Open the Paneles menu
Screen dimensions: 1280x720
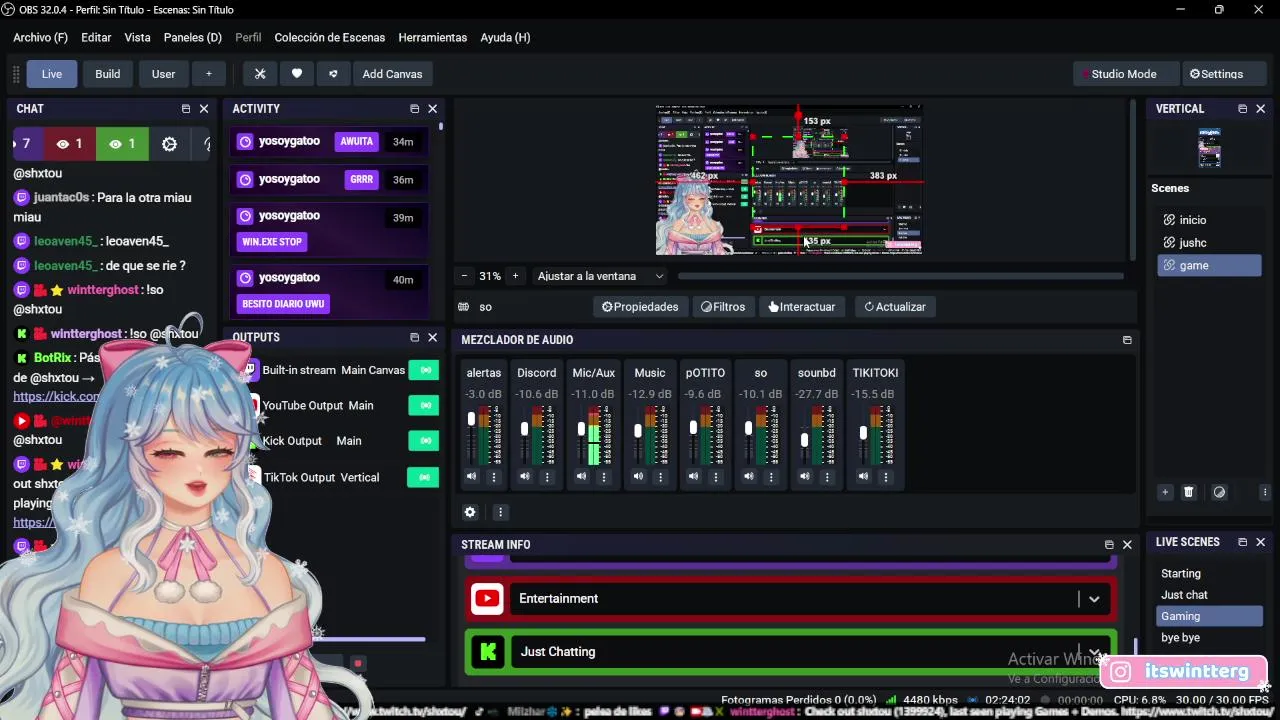[193, 37]
